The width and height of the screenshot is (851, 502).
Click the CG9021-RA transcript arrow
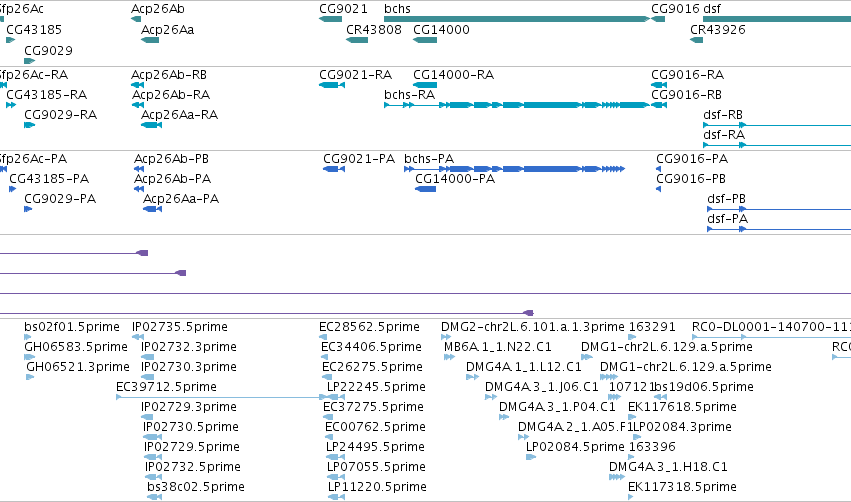pyautogui.click(x=332, y=85)
